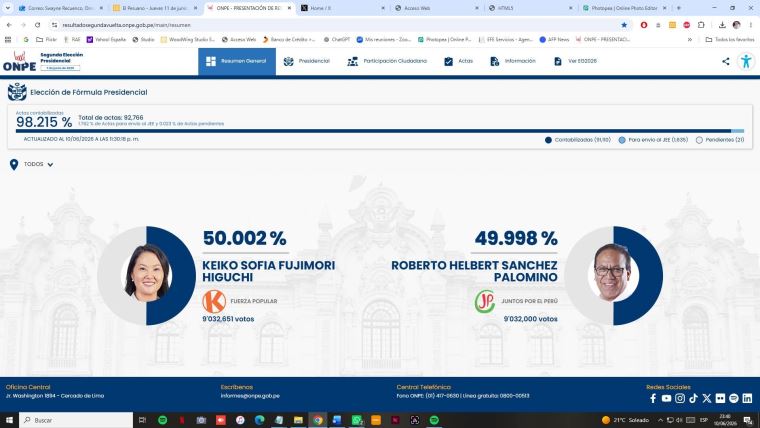760x428 pixels.
Task: Select the 50.002 % result text
Action: click(x=245, y=238)
